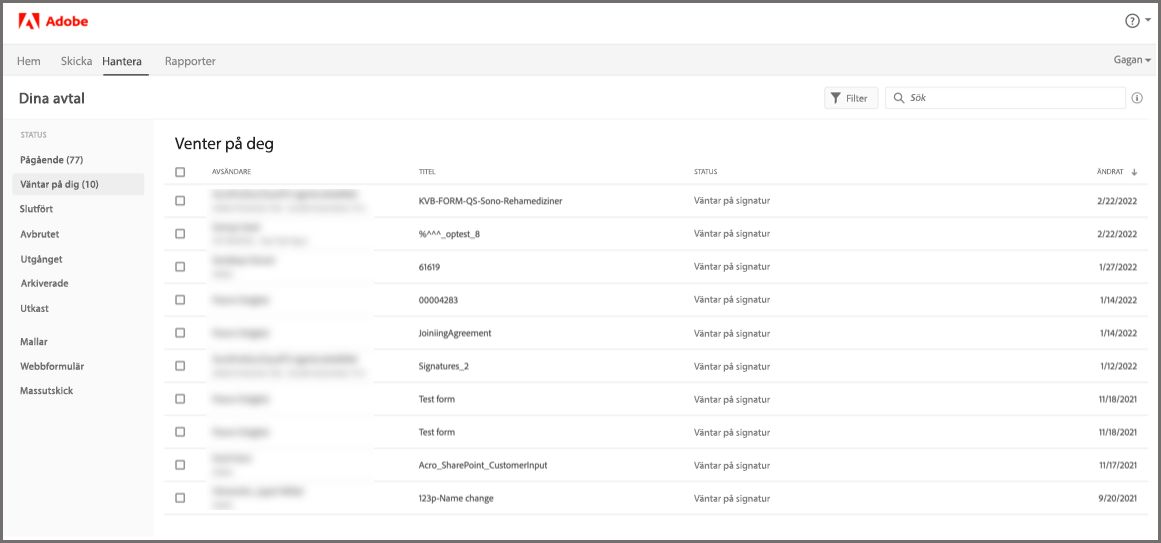Open the Acro_SharePoint_CustomerInput agreement
The width and height of the screenshot is (1161, 543).
(x=483, y=465)
